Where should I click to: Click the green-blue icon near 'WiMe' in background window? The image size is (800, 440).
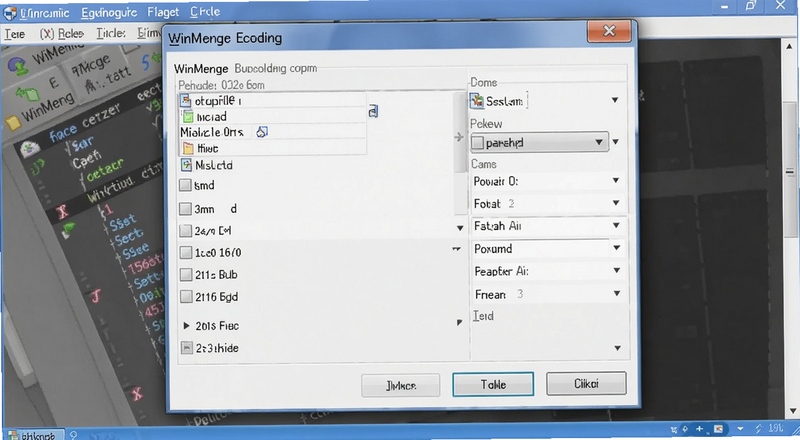pos(19,65)
